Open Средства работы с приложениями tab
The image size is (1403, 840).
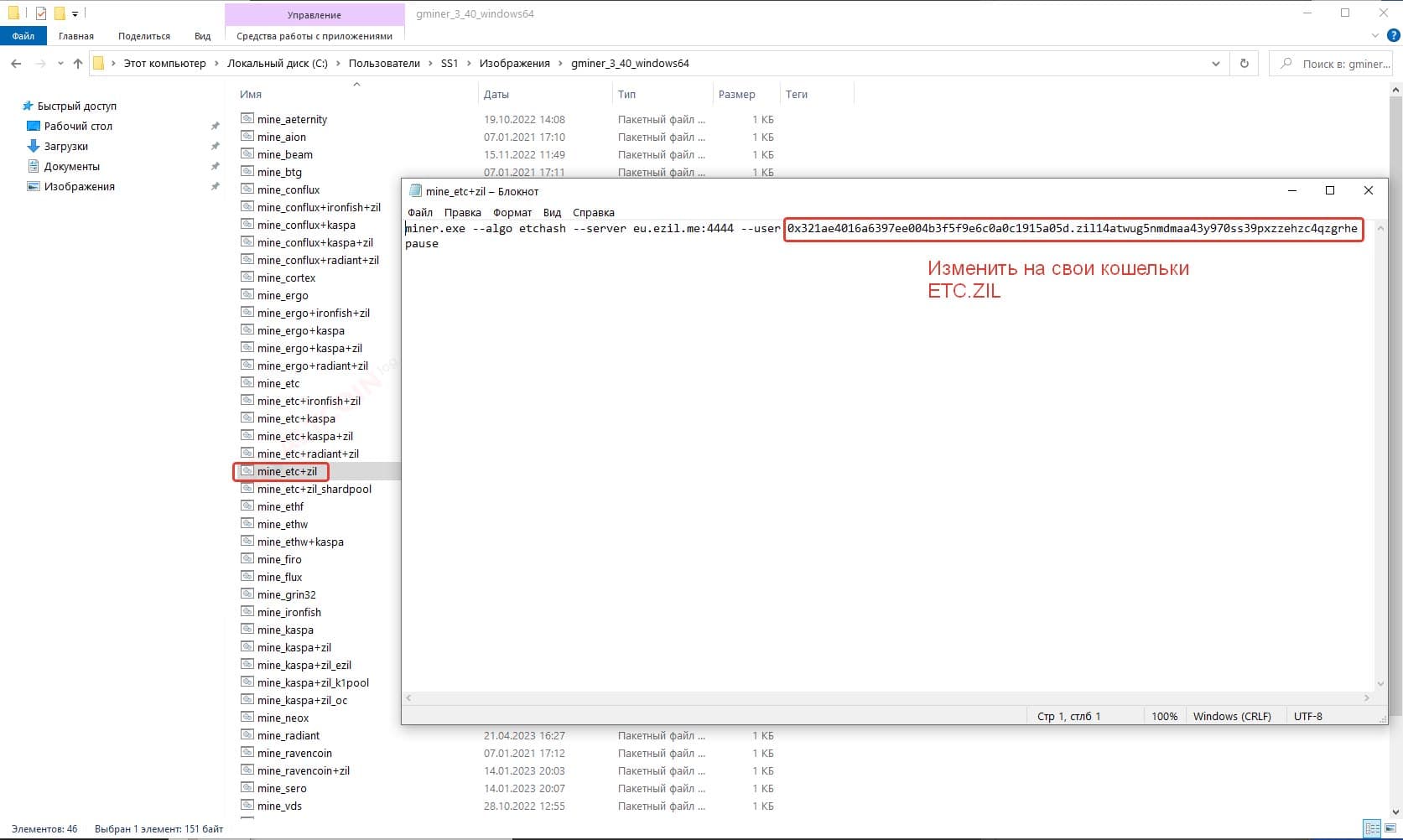(x=314, y=36)
